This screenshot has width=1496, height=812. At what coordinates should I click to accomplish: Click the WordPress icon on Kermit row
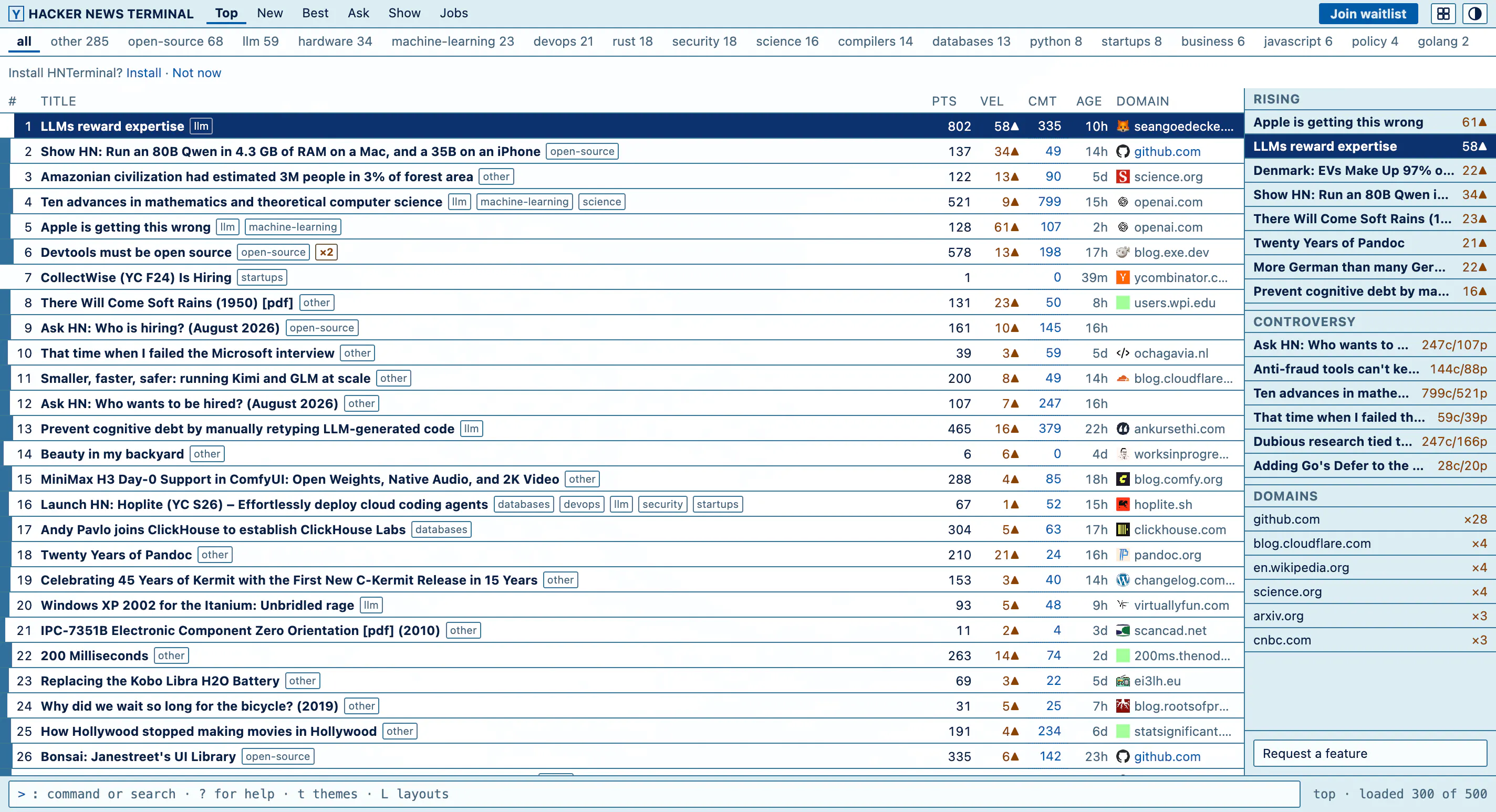coord(1123,580)
